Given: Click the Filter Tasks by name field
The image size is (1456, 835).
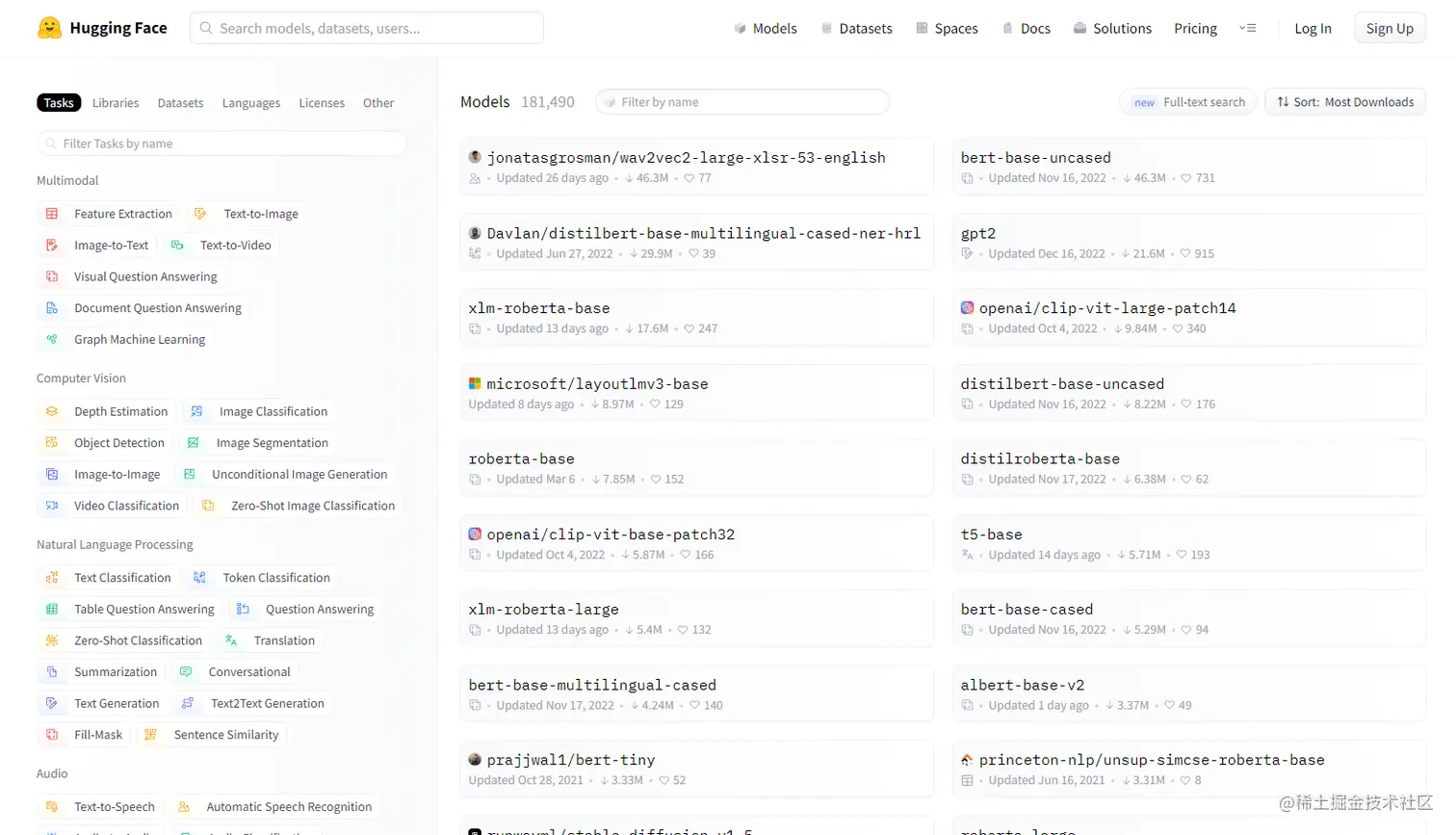Looking at the screenshot, I should coord(221,144).
